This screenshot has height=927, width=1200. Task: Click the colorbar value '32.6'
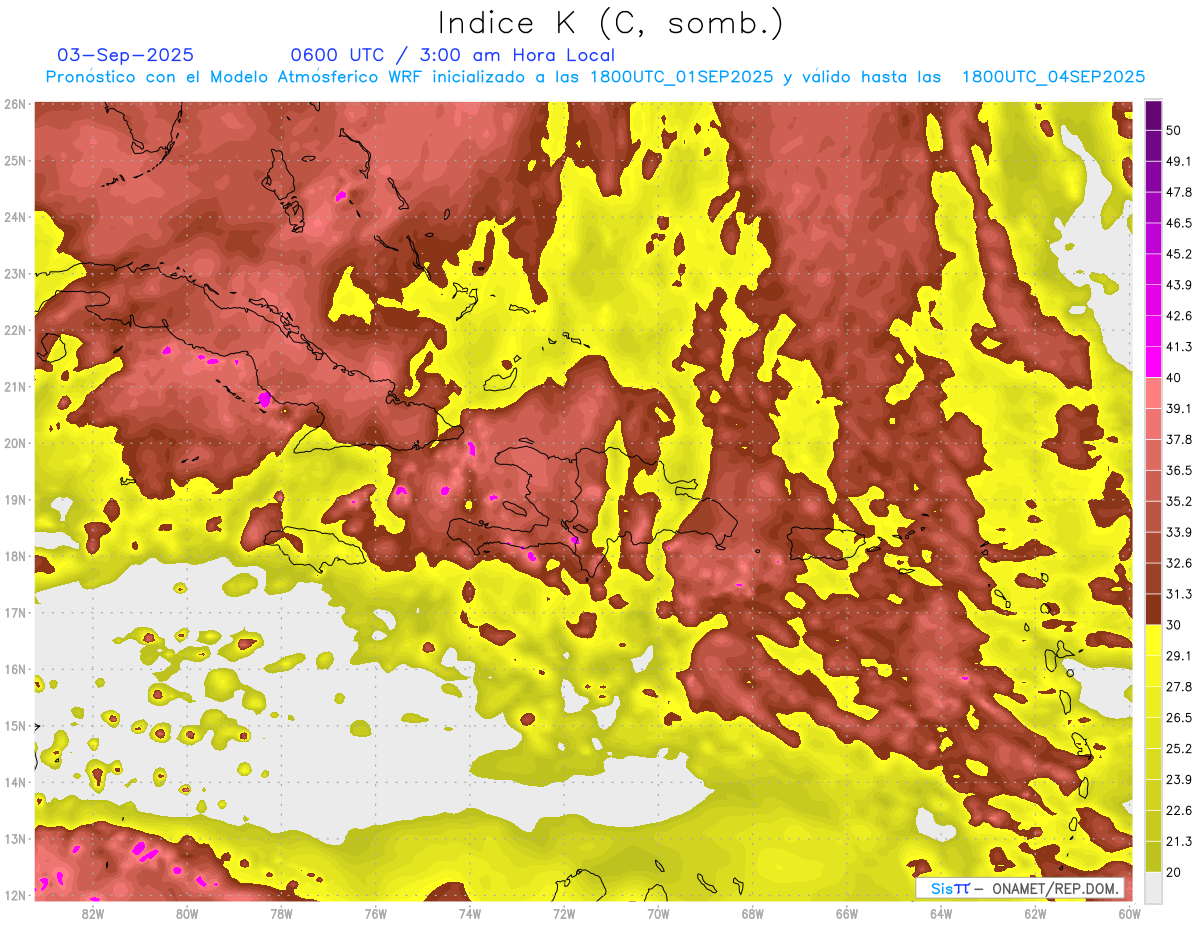(1178, 563)
